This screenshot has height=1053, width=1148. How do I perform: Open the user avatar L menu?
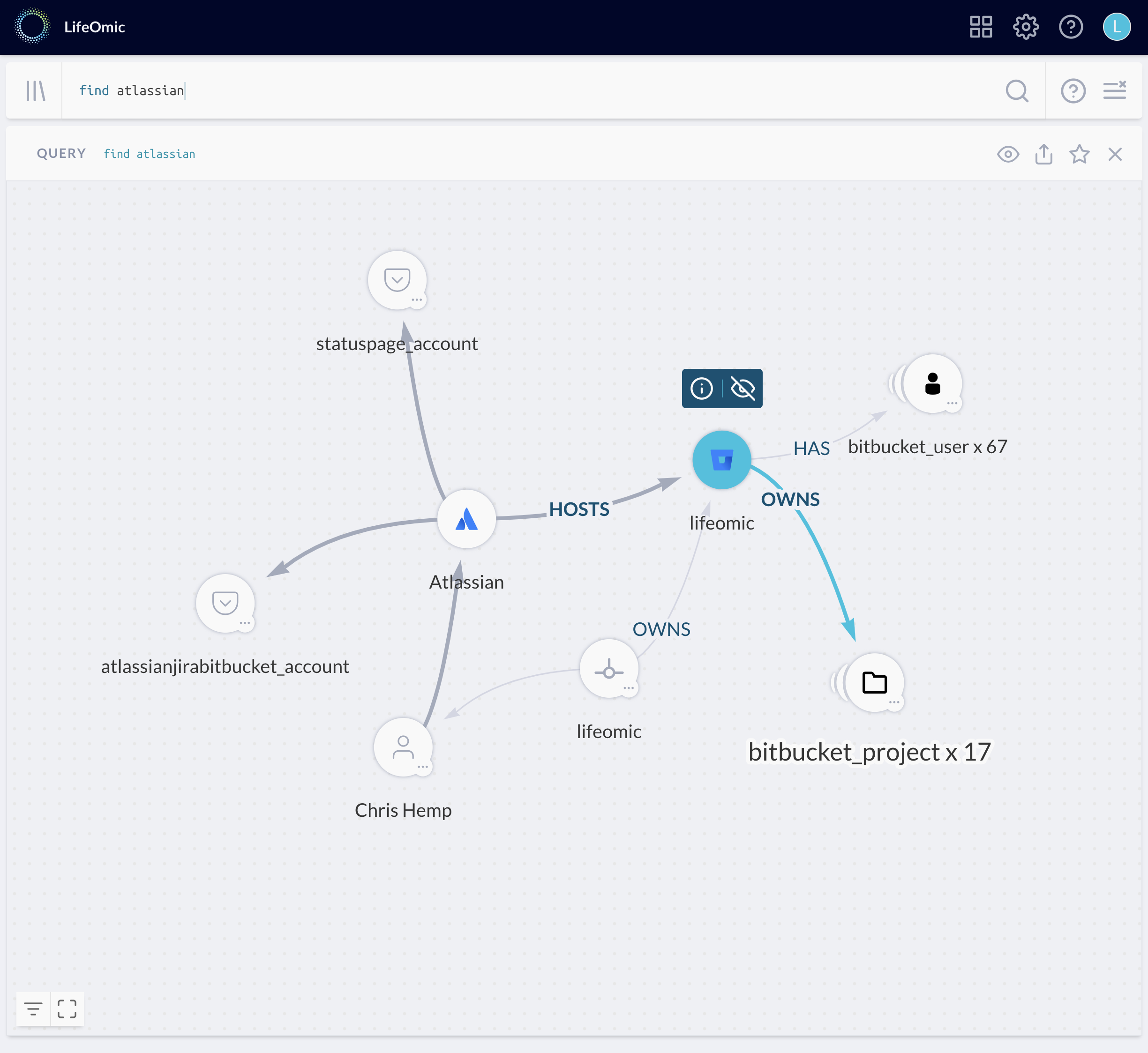tap(1116, 27)
